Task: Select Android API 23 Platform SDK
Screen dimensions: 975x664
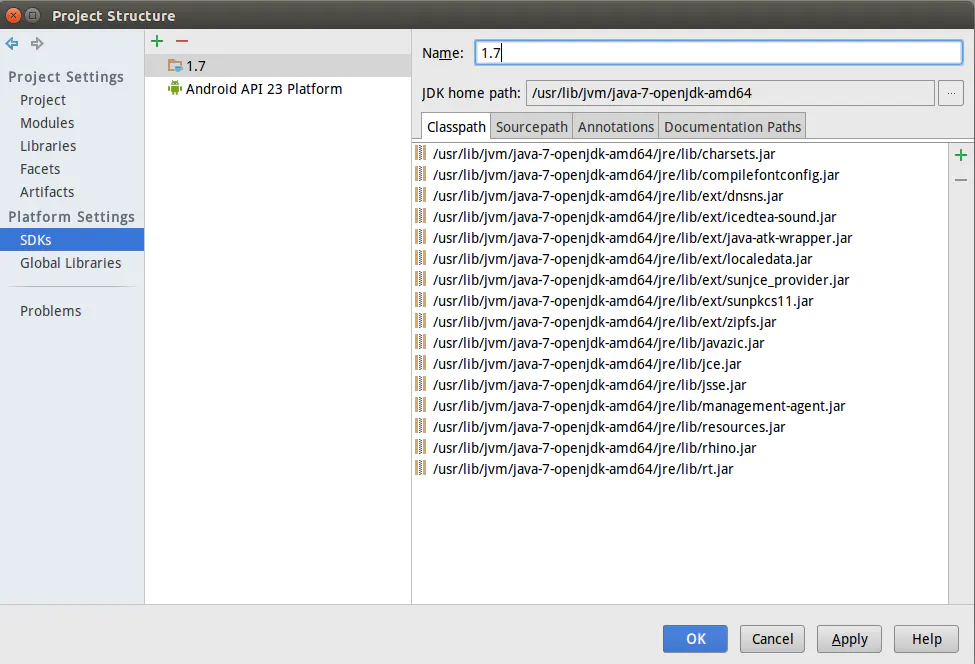Action: (x=278, y=88)
